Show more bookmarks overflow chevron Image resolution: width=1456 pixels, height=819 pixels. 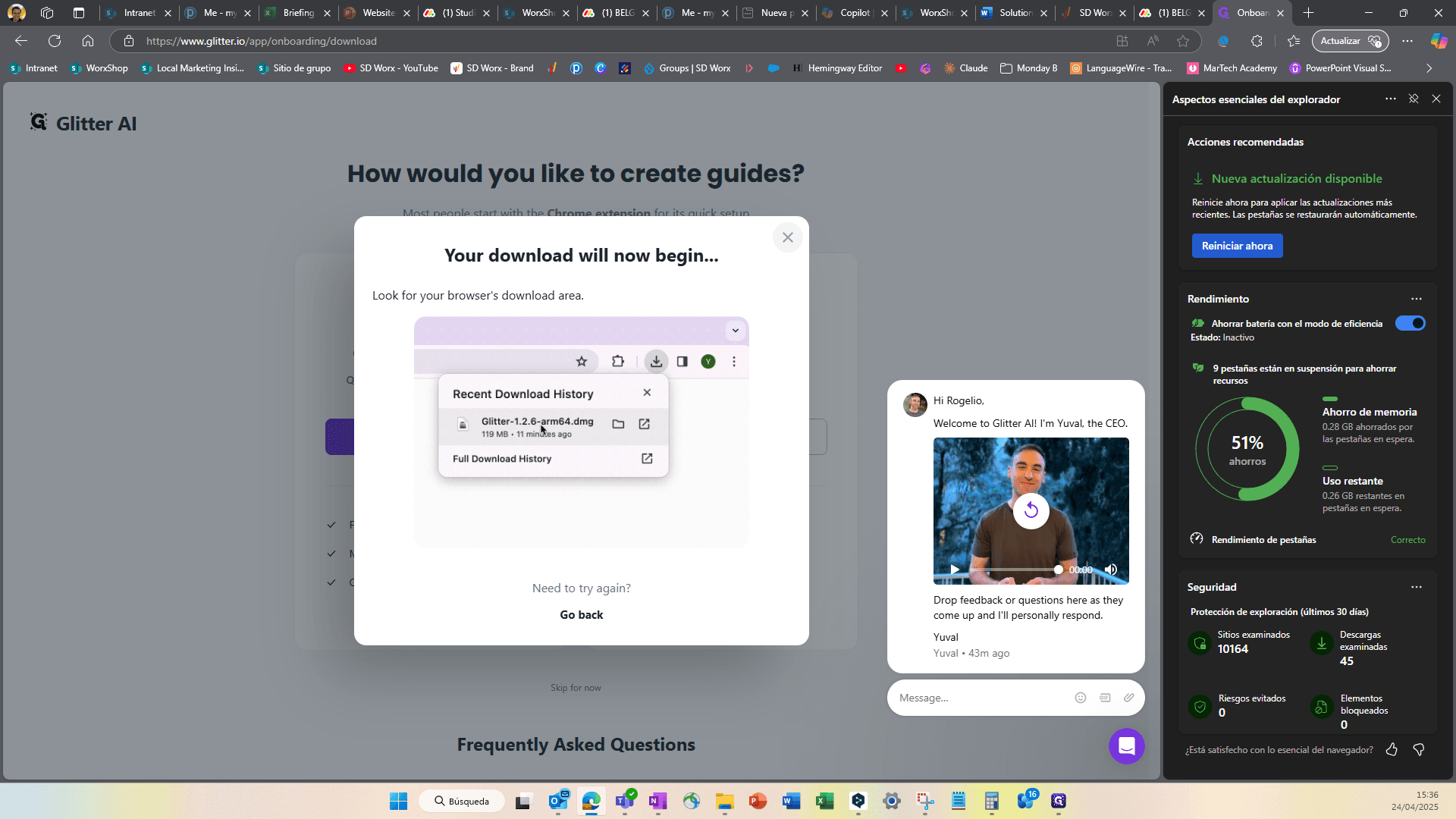[x=1429, y=68]
